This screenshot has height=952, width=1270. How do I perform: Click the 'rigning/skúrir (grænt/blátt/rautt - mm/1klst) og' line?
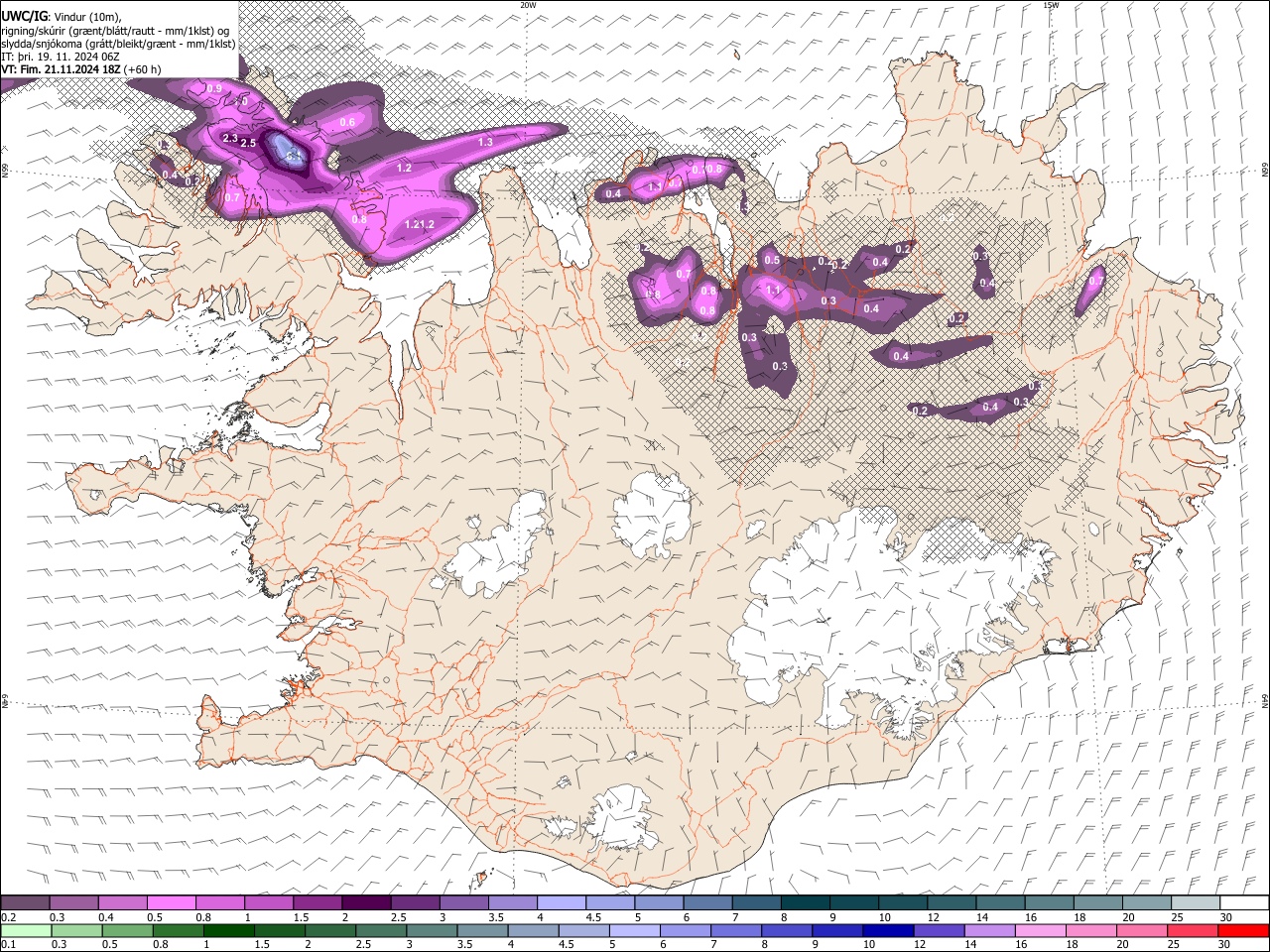(x=115, y=30)
